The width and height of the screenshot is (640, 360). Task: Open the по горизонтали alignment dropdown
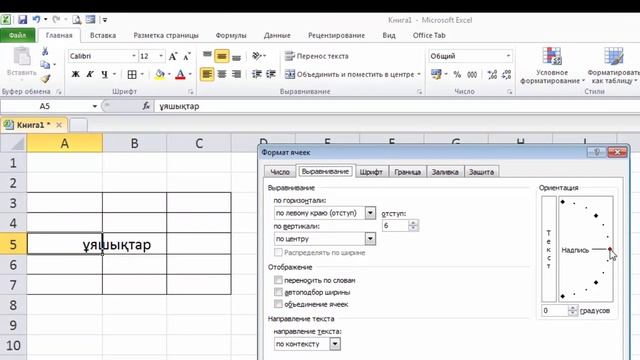tap(370, 213)
